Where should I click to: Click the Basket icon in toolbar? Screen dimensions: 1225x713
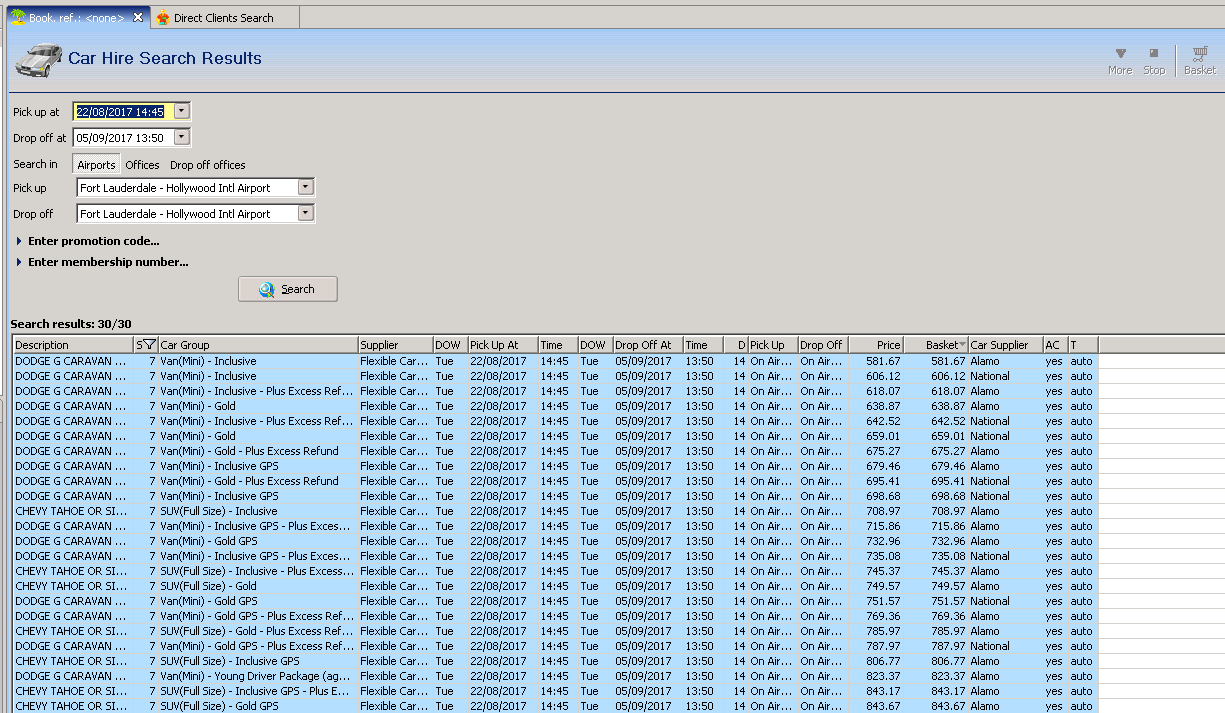pos(1199,55)
